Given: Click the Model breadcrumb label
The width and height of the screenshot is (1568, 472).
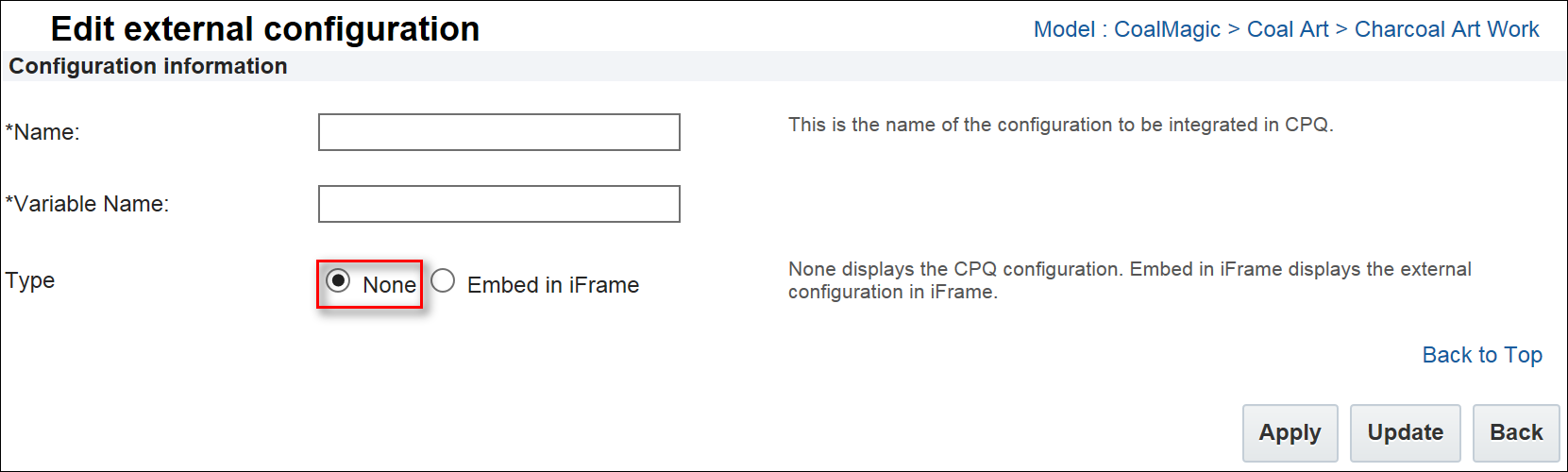Looking at the screenshot, I should click(x=1064, y=29).
